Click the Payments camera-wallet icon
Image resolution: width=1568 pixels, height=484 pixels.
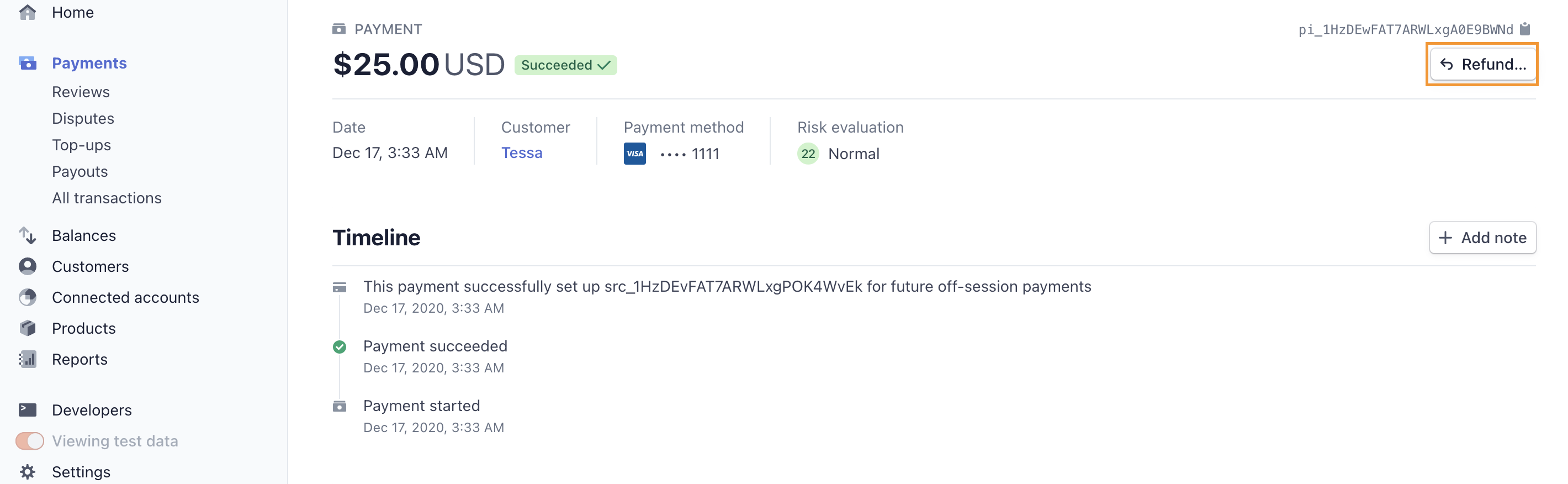pyautogui.click(x=28, y=64)
